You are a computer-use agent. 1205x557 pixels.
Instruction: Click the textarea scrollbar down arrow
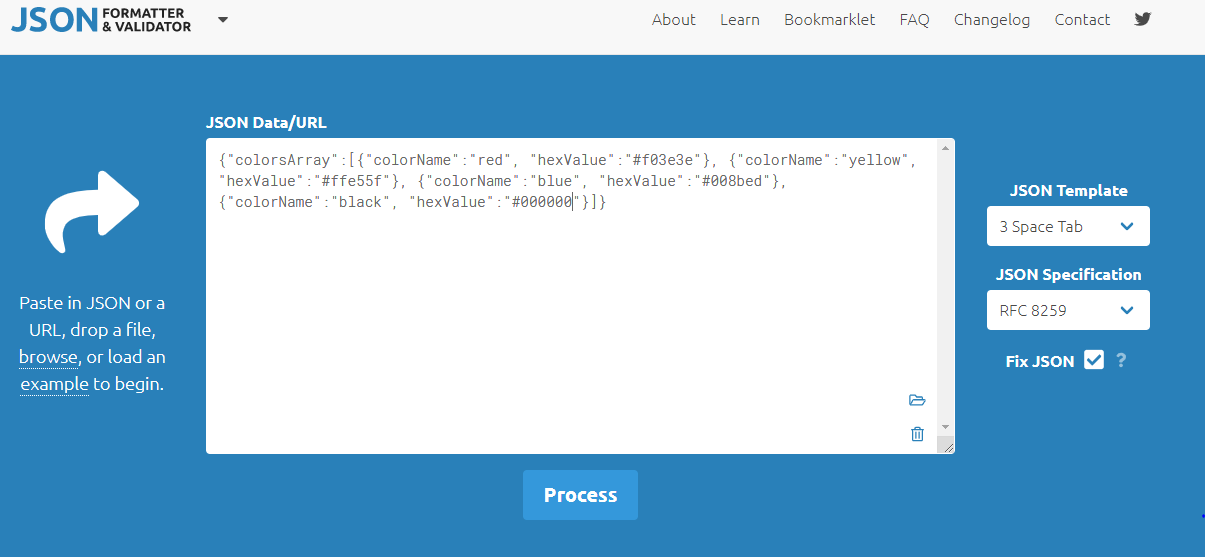coord(946,427)
